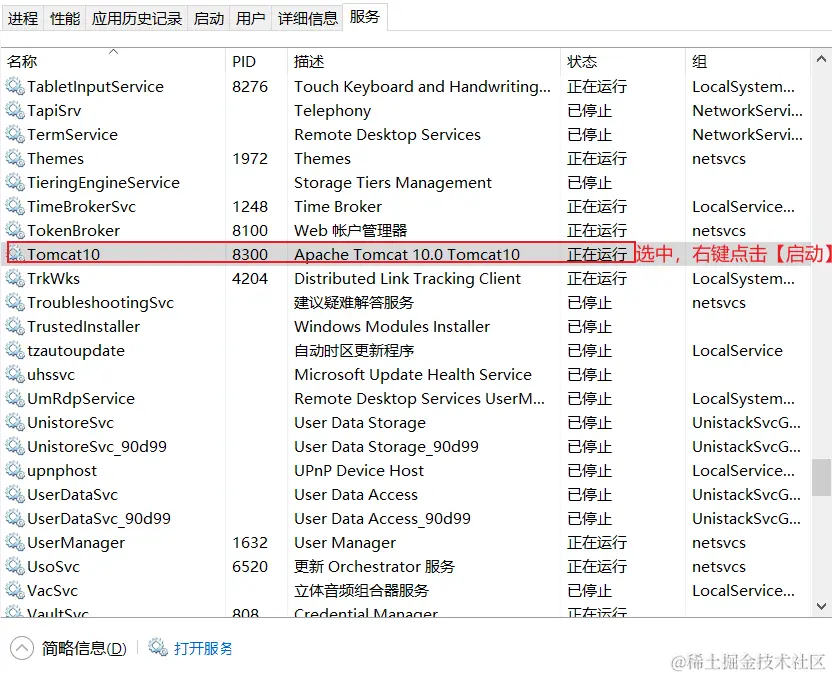The width and height of the screenshot is (832, 678).
Task: Click the 'Distributed Link Tracking Client' description
Action: tap(408, 279)
